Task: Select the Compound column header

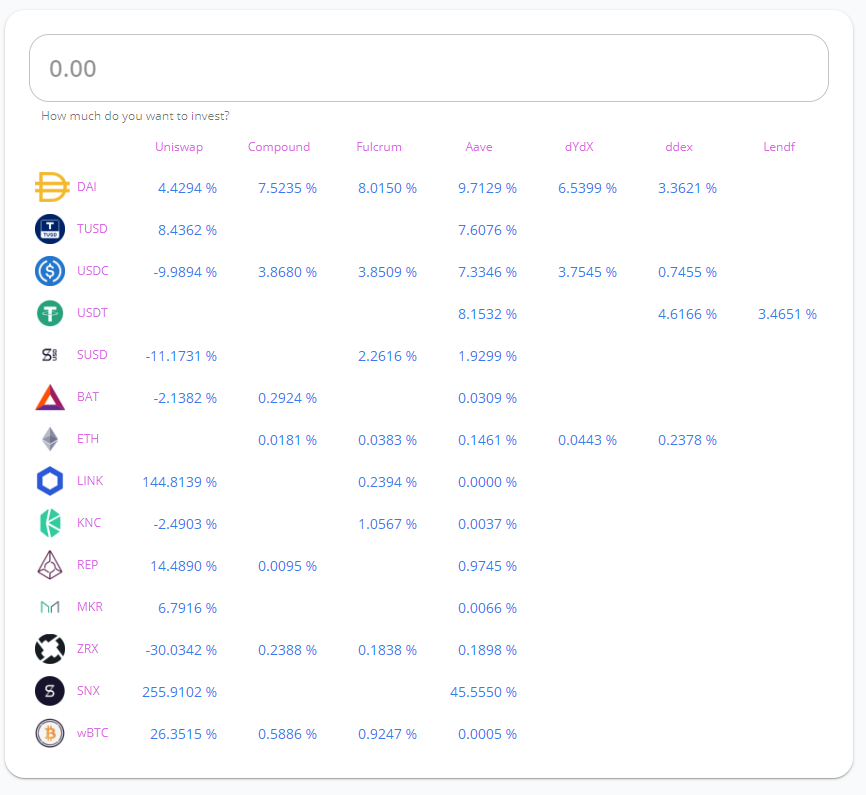Action: (279, 147)
